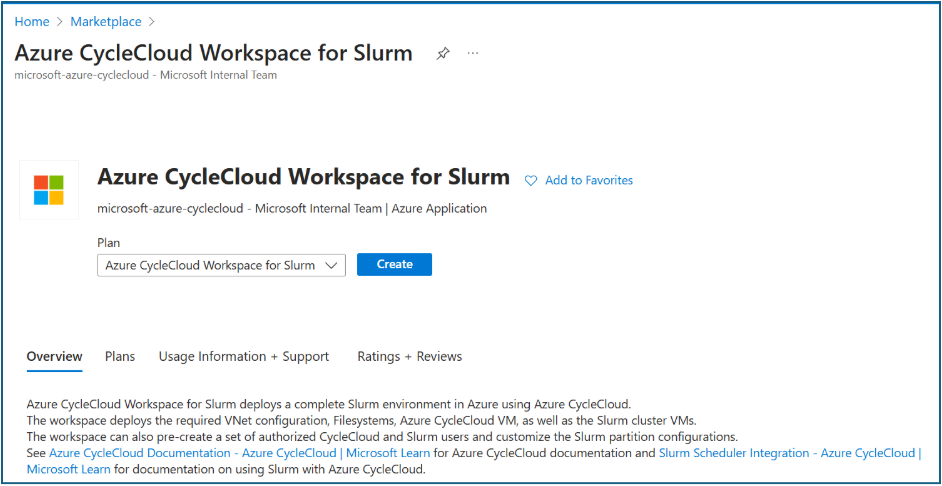Click the heart favorites icon
This screenshot has height=486, width=942.
[x=530, y=180]
